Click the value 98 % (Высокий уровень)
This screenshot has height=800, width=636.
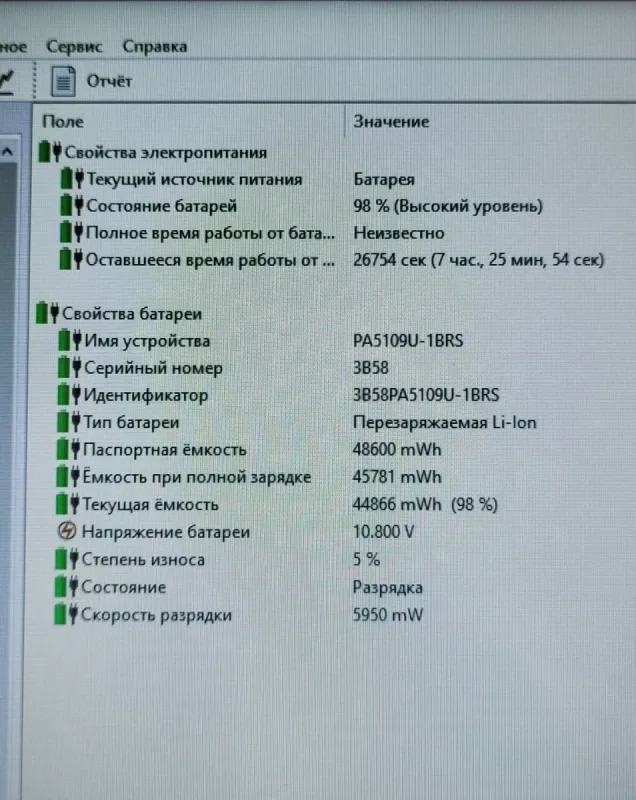click(x=448, y=206)
